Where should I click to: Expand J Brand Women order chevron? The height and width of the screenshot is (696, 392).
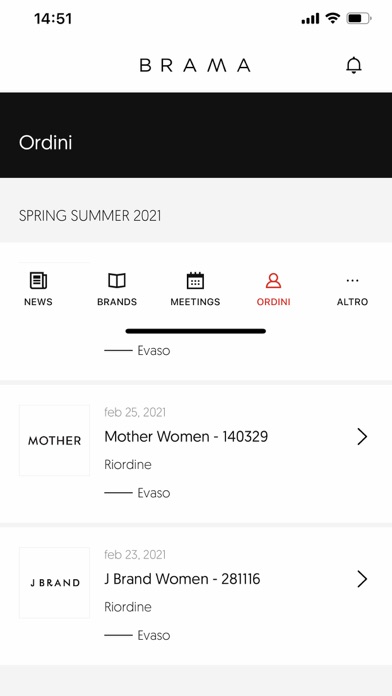[x=362, y=579]
